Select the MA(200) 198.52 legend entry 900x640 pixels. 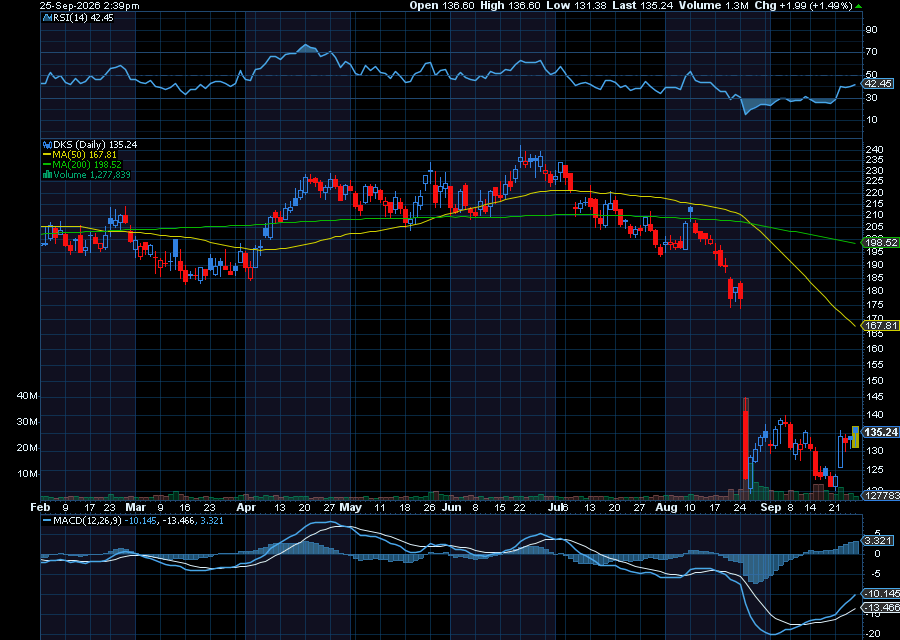[x=87, y=165]
